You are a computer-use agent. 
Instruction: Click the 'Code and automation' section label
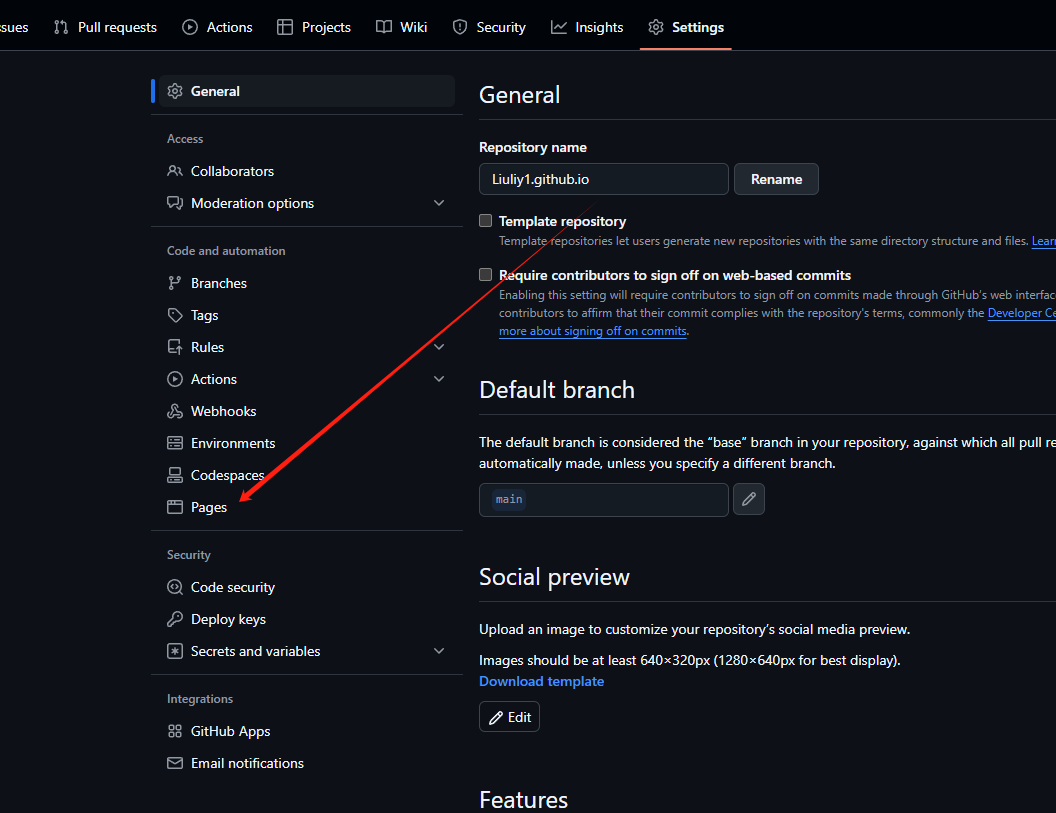226,251
